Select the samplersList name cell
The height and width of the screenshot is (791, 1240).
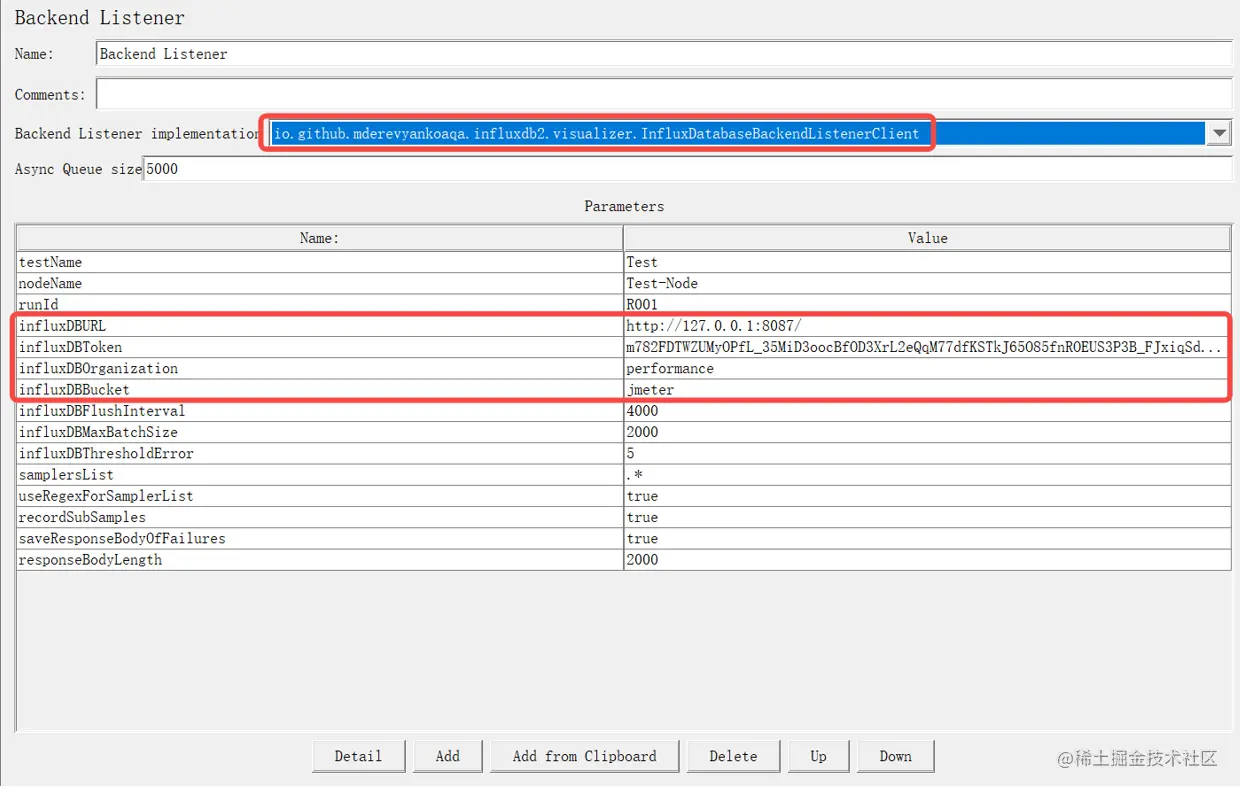(x=320, y=475)
